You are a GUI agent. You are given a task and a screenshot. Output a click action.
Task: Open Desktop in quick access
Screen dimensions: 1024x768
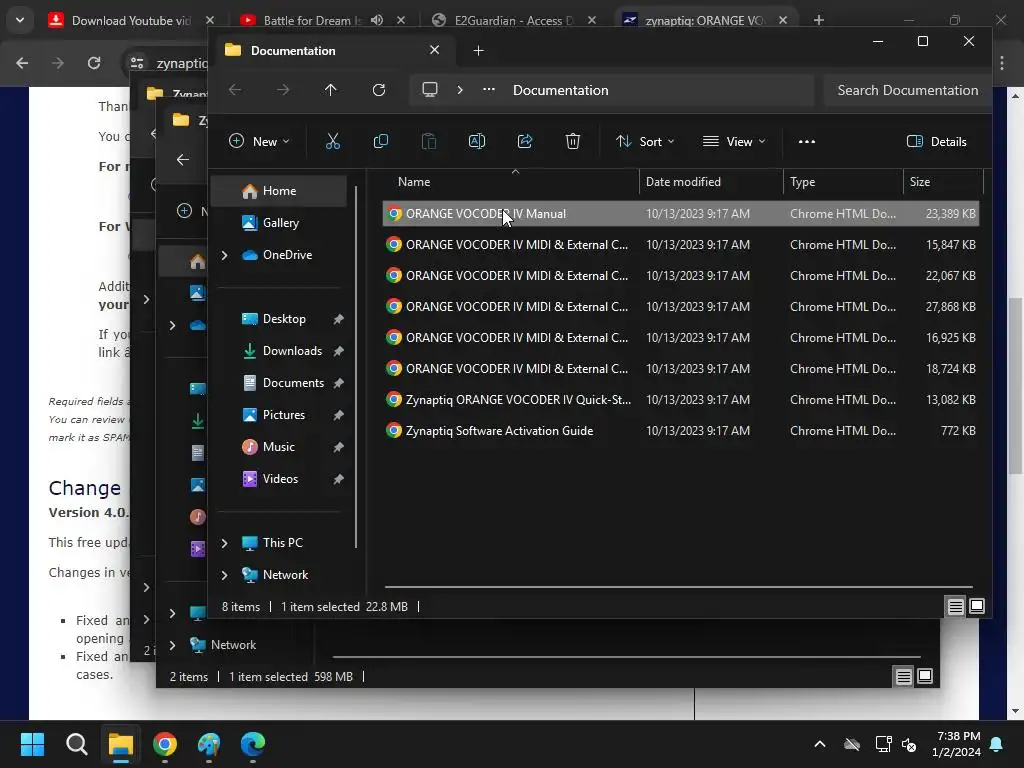click(x=284, y=319)
